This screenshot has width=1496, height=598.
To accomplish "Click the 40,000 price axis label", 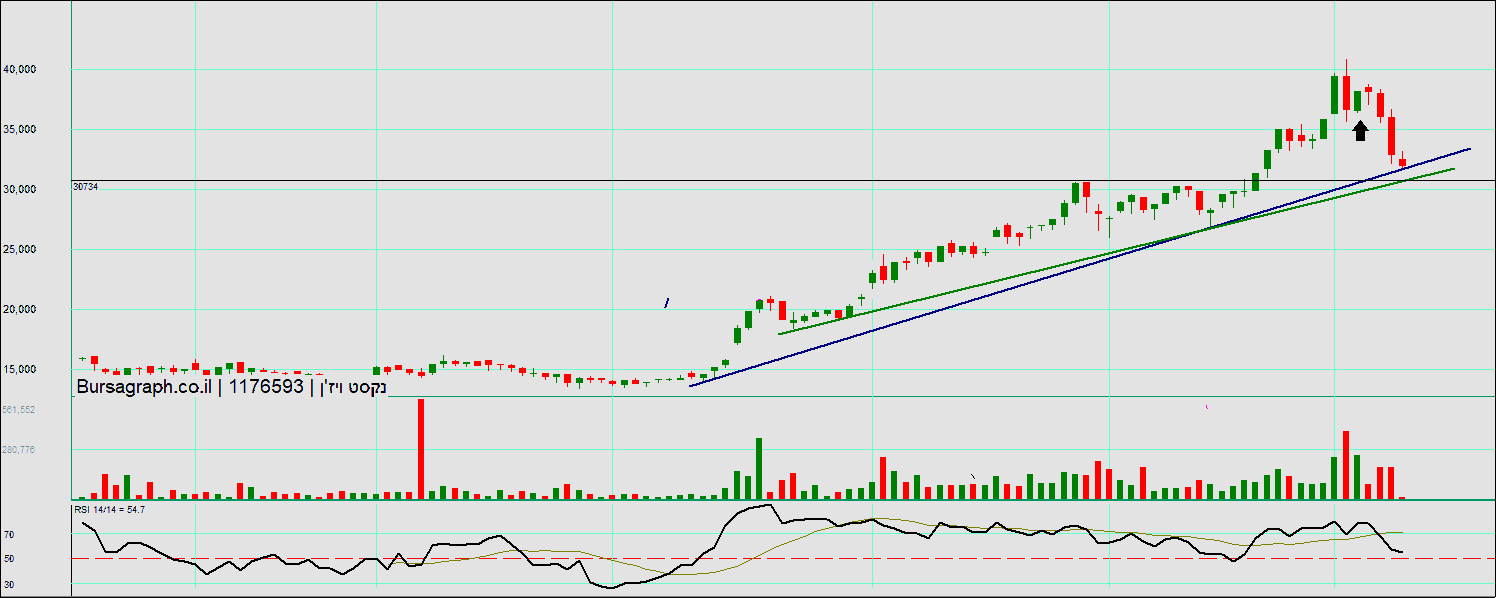I will click(48, 69).
